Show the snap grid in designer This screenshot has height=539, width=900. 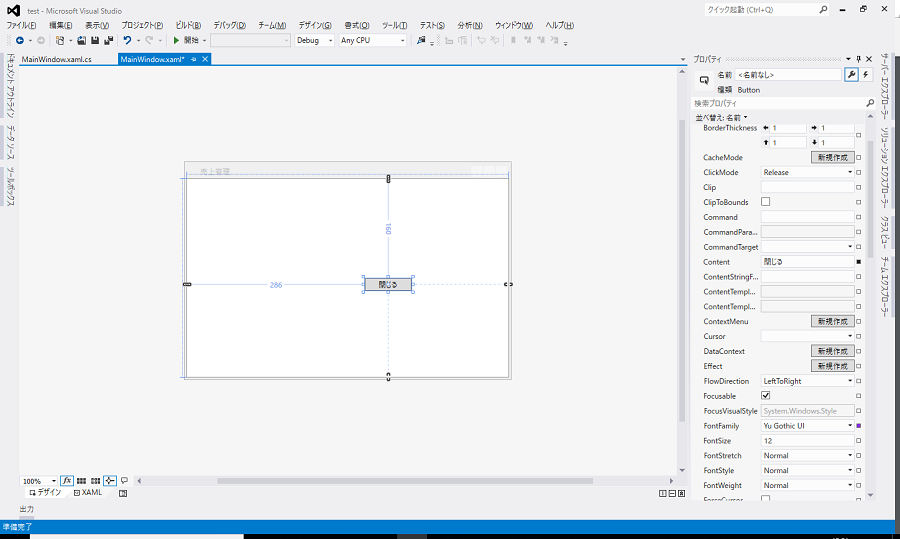coord(82,480)
